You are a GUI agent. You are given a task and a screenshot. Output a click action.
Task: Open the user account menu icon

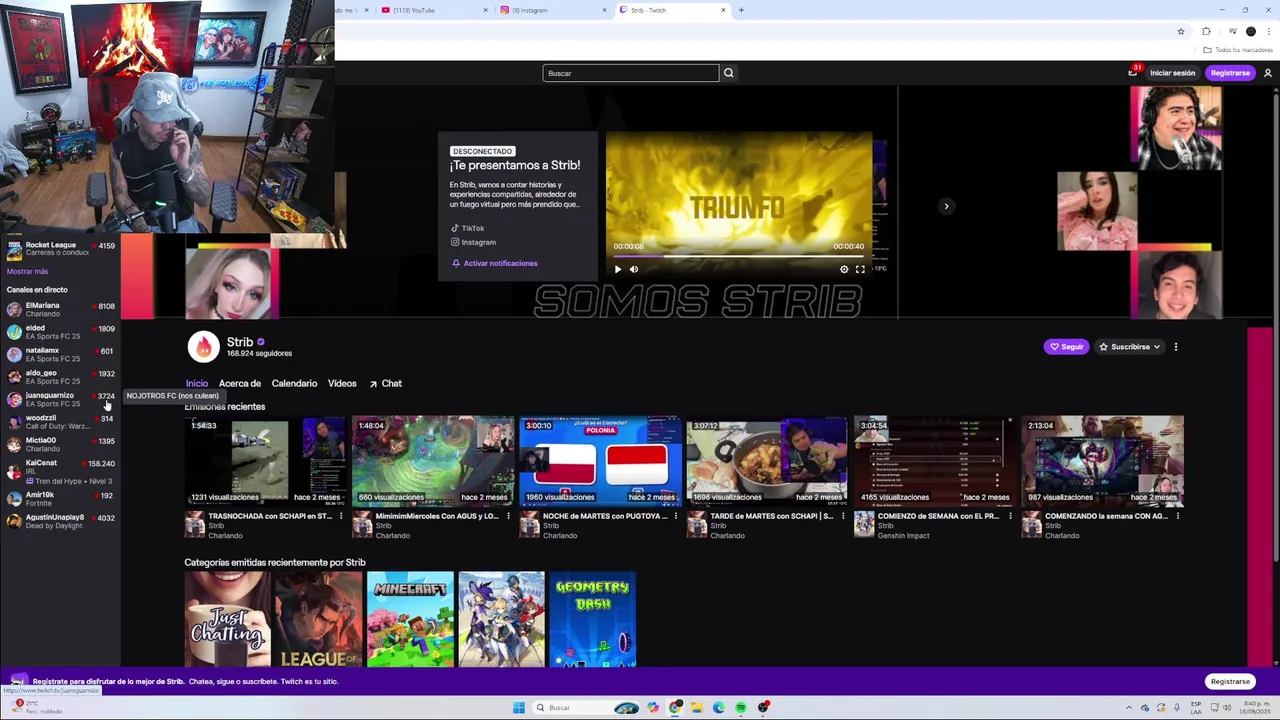coord(1268,73)
